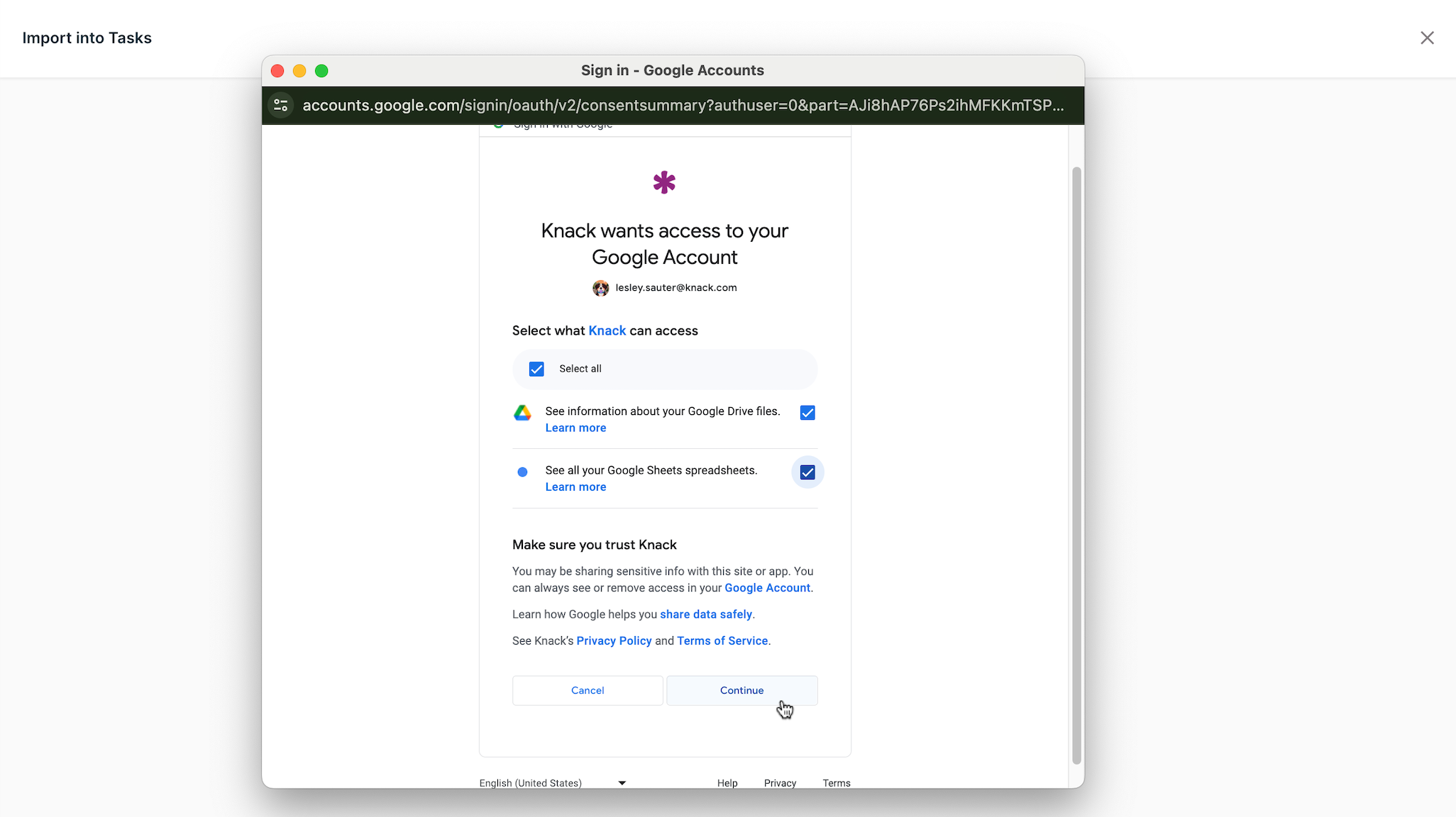
Task: Open the Google Account link
Action: (x=767, y=588)
